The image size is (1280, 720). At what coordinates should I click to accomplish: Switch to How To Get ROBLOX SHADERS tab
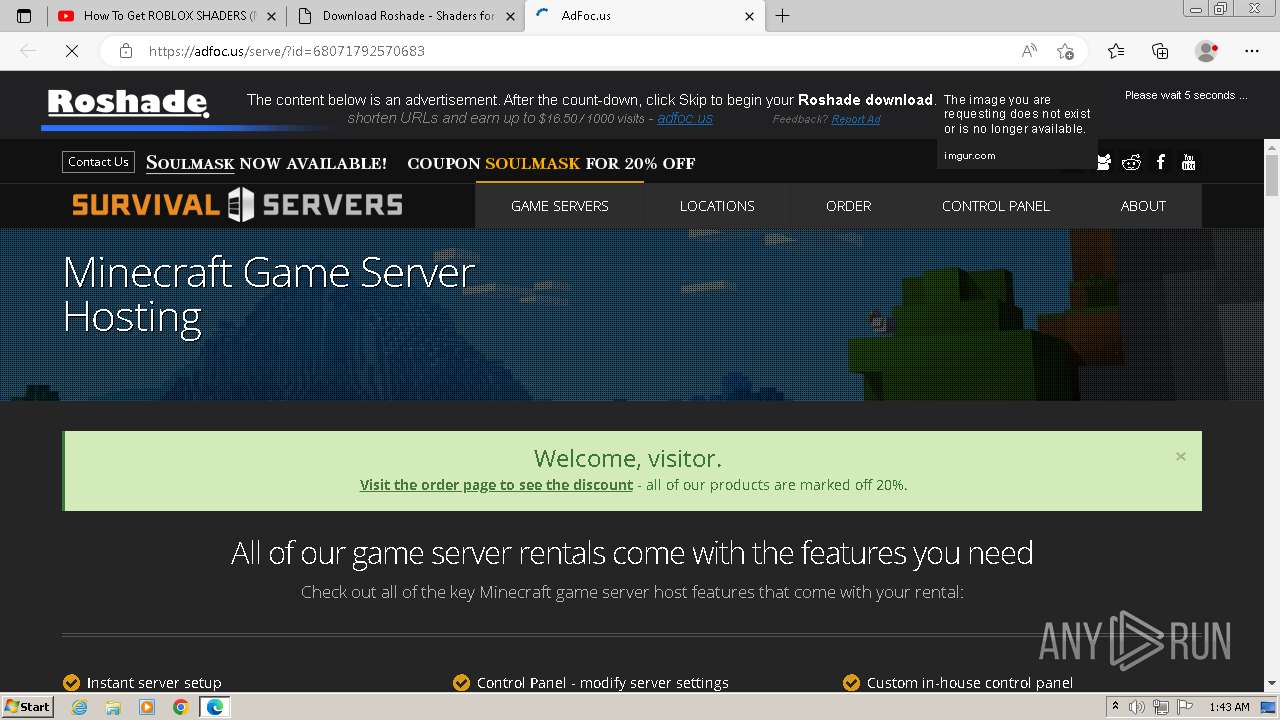pyautogui.click(x=167, y=16)
